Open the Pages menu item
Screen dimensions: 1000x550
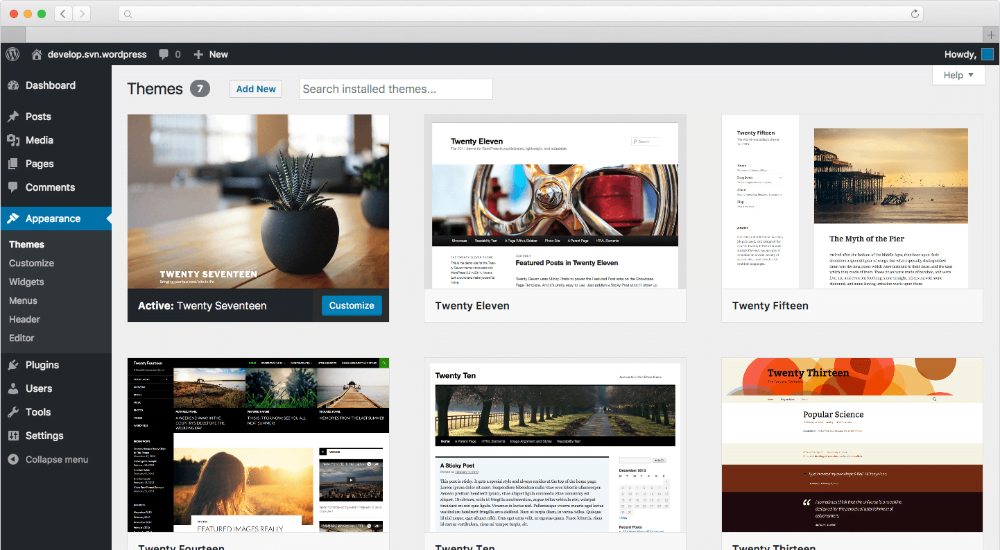56,164
